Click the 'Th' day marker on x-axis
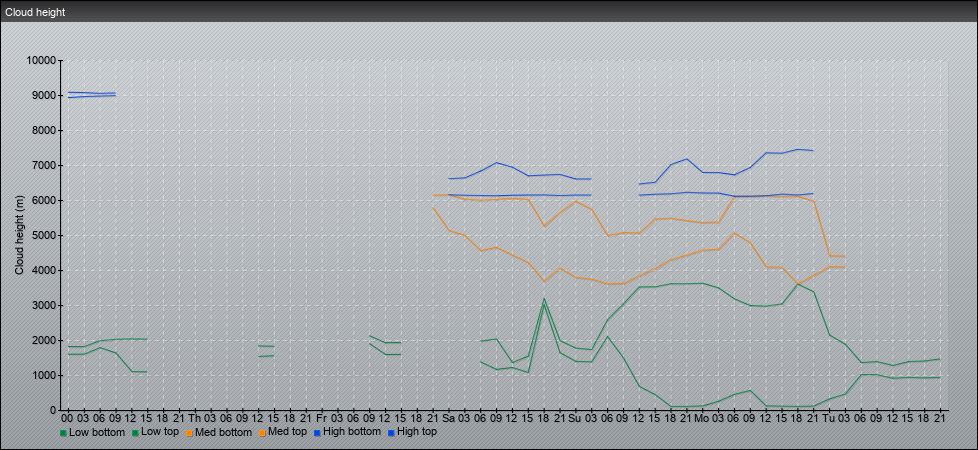 pyautogui.click(x=195, y=418)
